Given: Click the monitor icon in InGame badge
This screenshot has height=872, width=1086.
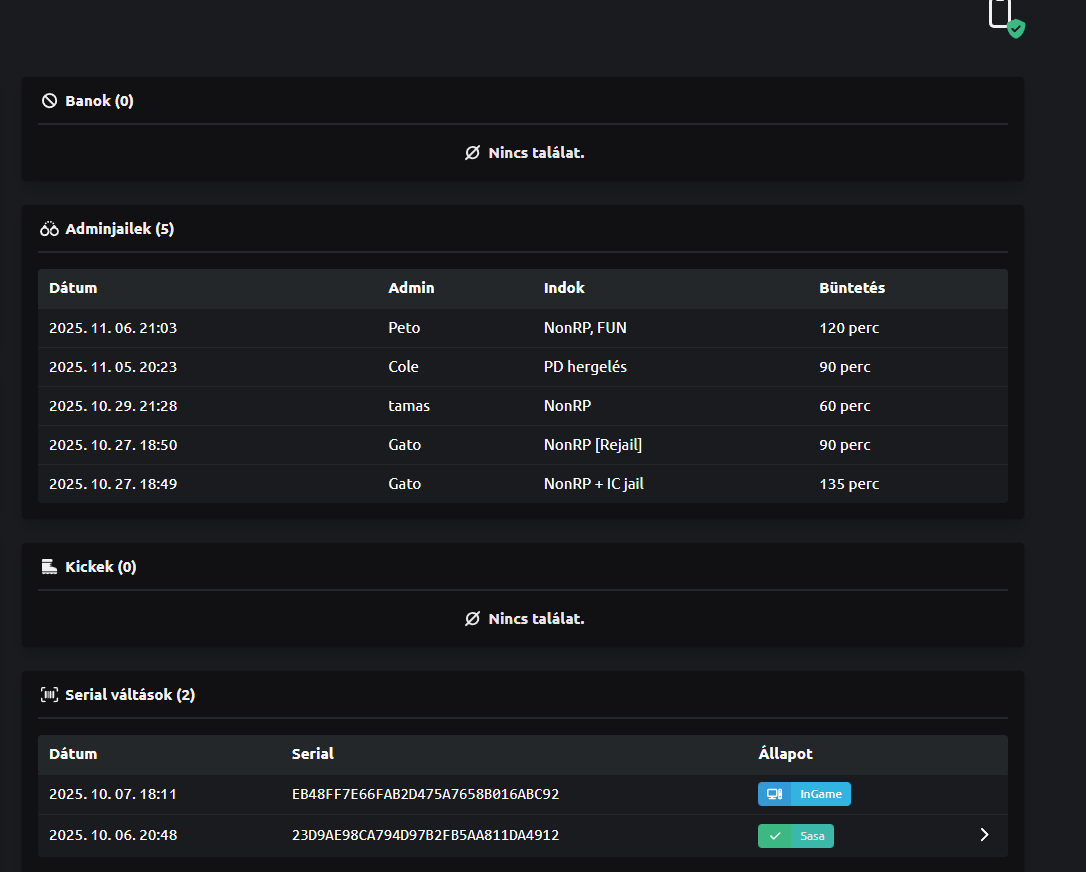Looking at the screenshot, I should pos(774,794).
